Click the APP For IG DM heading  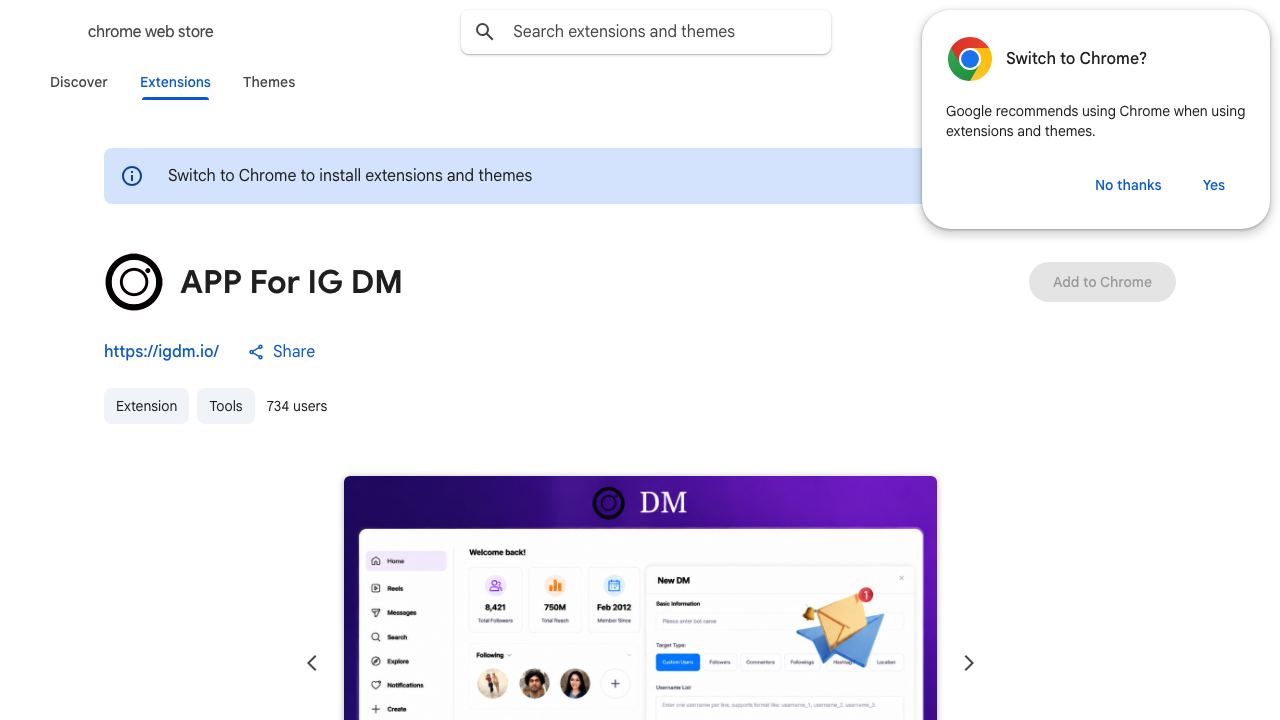pos(291,282)
